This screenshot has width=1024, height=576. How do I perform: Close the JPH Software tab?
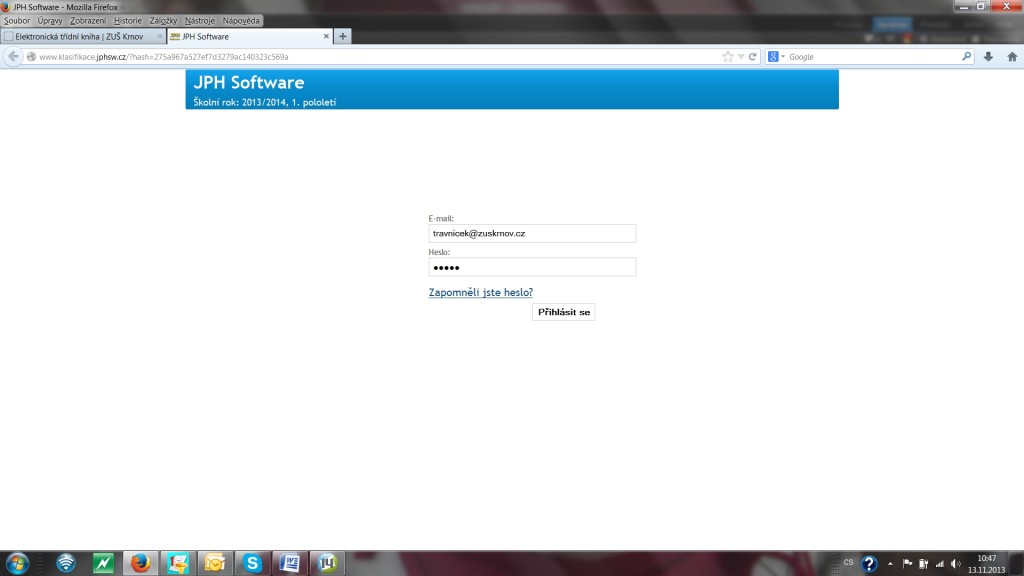(327, 37)
